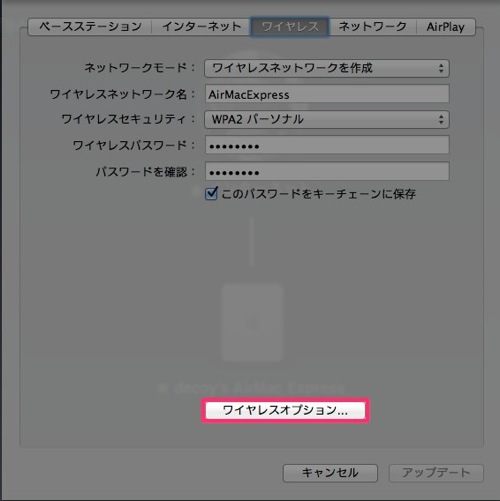The width and height of the screenshot is (500, 501).
Task: Go to the AirPlay tab
Action: (x=446, y=27)
